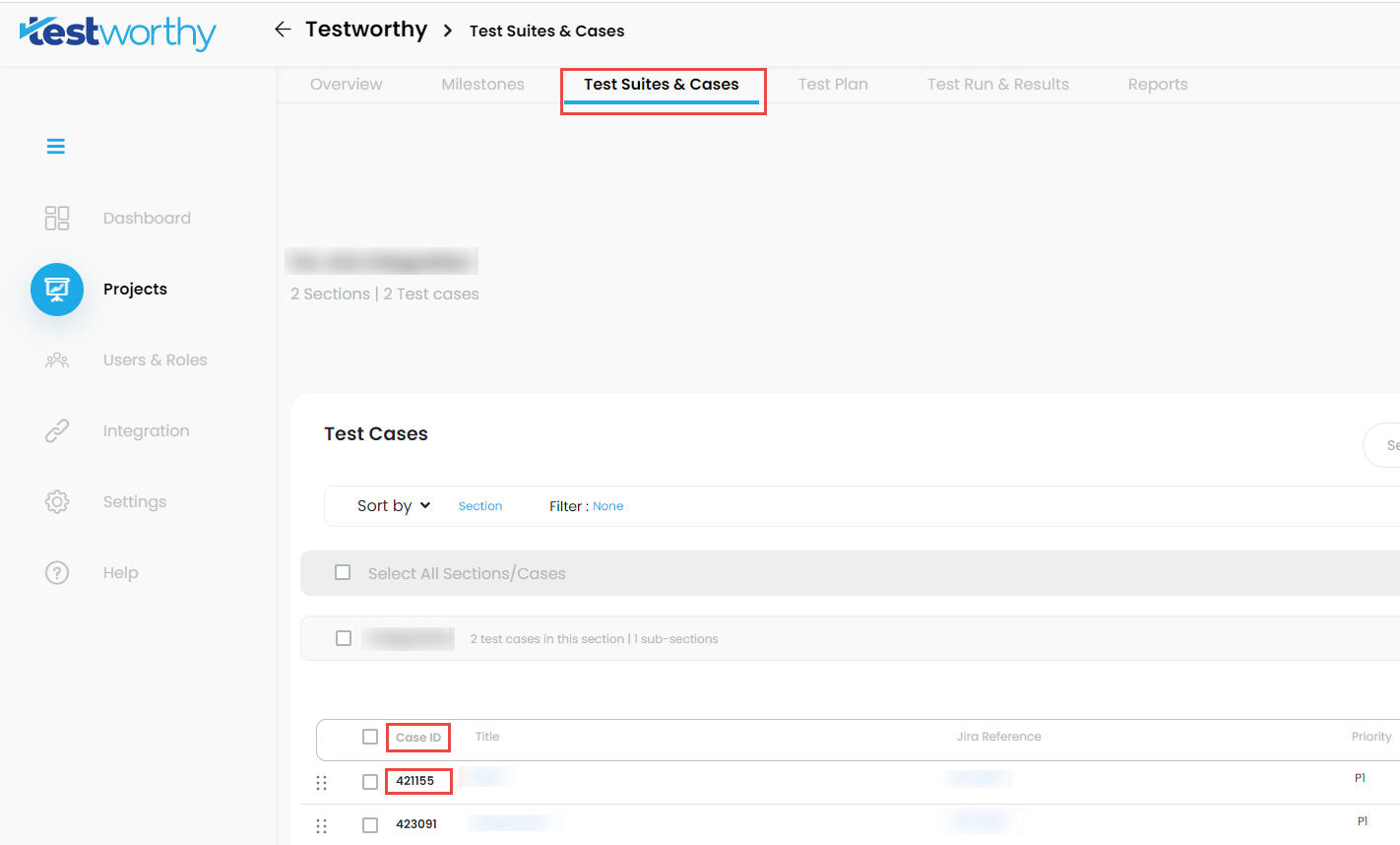1400x845 pixels.
Task: Check the Select All Sections/Cases checkbox
Action: (343, 572)
